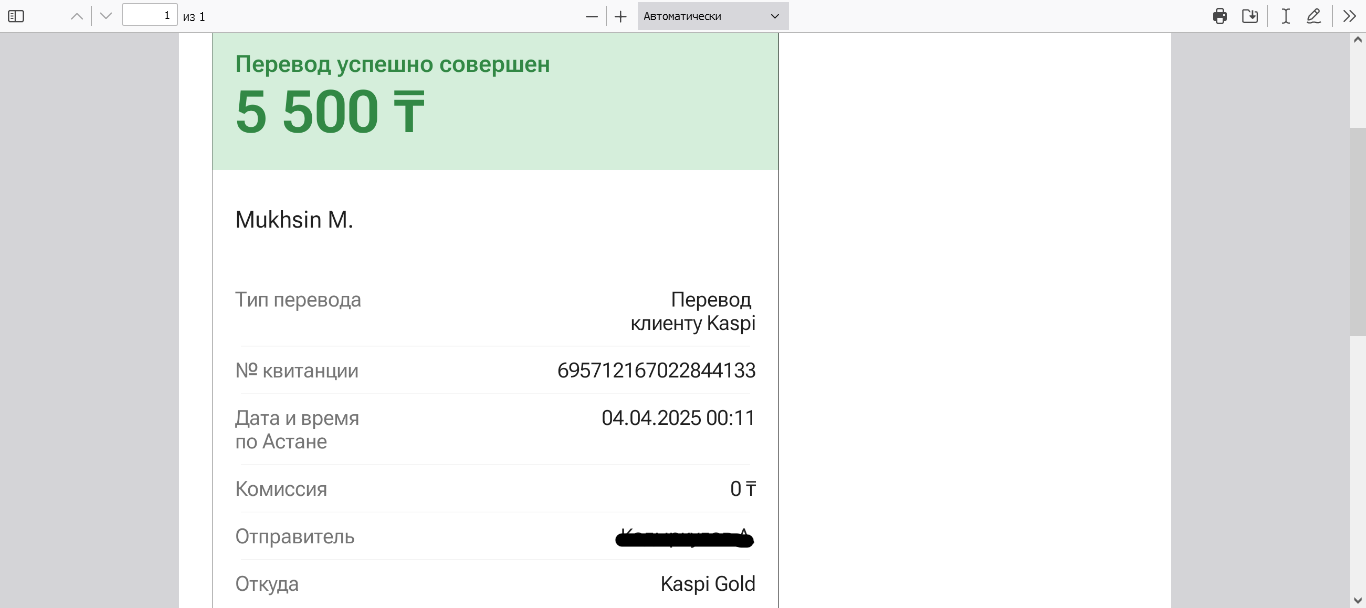Print the document with printer icon
This screenshot has width=1366, height=608.
click(x=1220, y=16)
